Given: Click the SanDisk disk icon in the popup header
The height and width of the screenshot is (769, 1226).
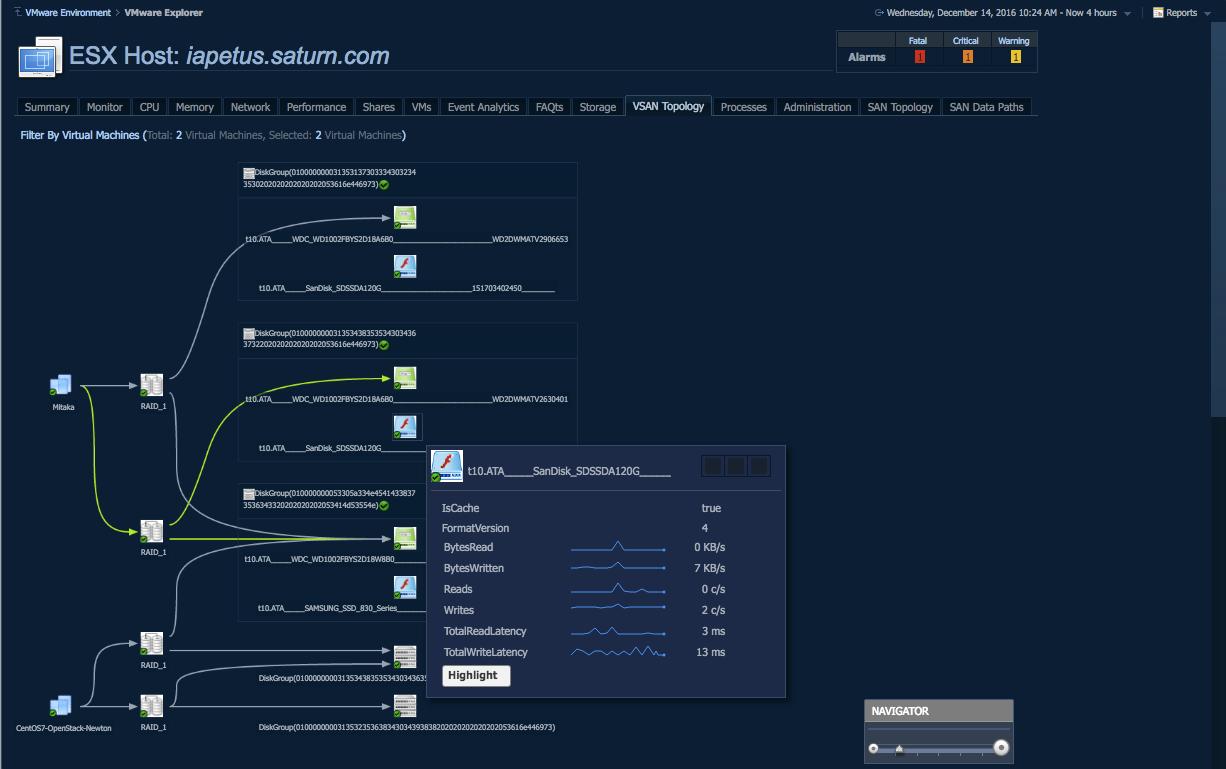Looking at the screenshot, I should (x=446, y=467).
